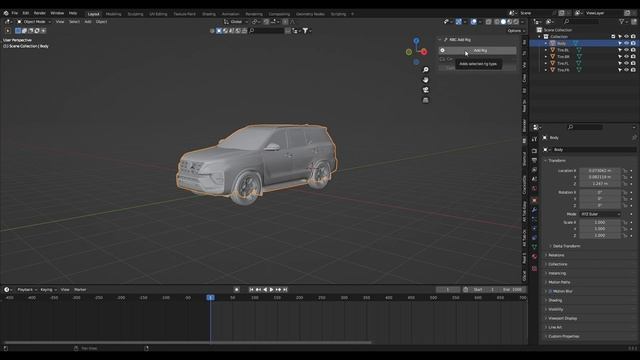Viewport: 640px width, 360px height.
Task: Open the Render properties tab icon
Action: pos(534,151)
